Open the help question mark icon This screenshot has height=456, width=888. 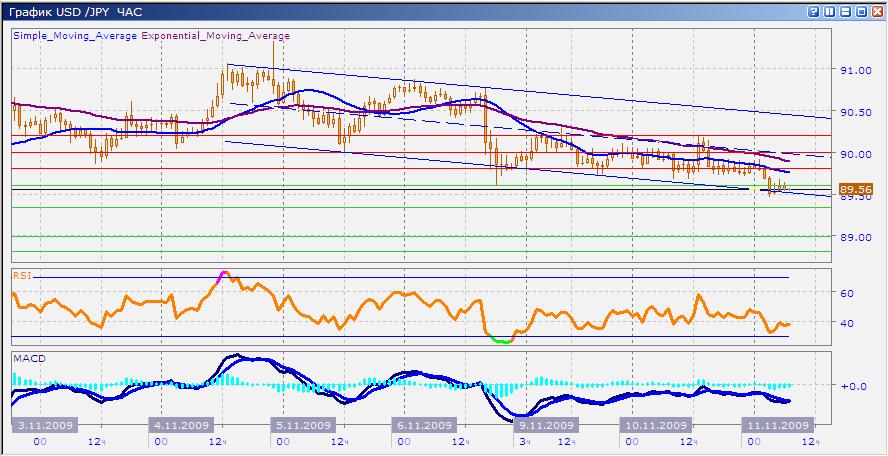(x=813, y=10)
